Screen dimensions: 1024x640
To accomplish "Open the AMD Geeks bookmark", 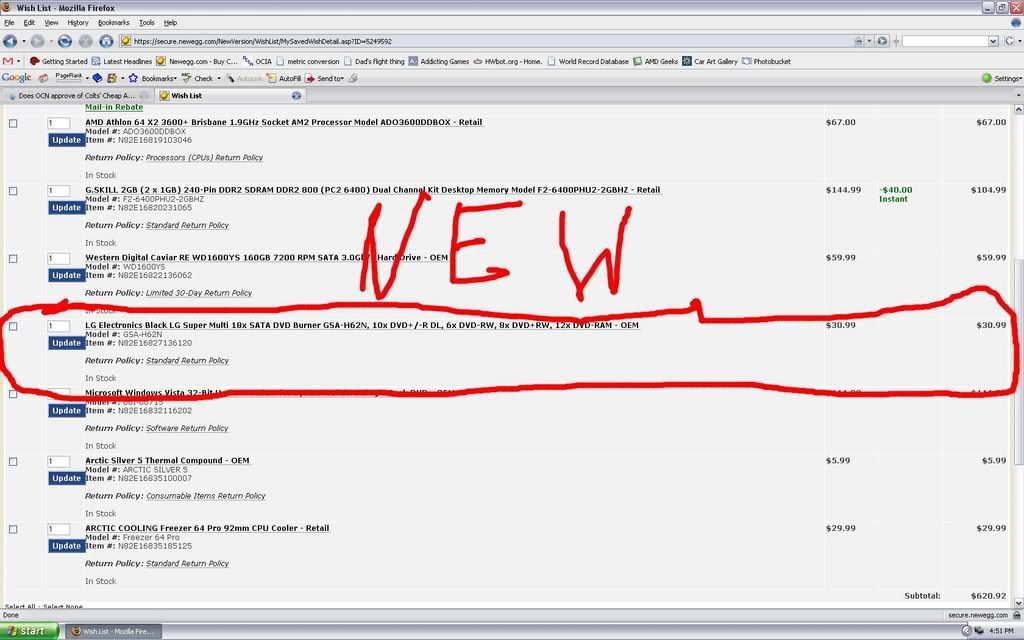I will tap(656, 61).
